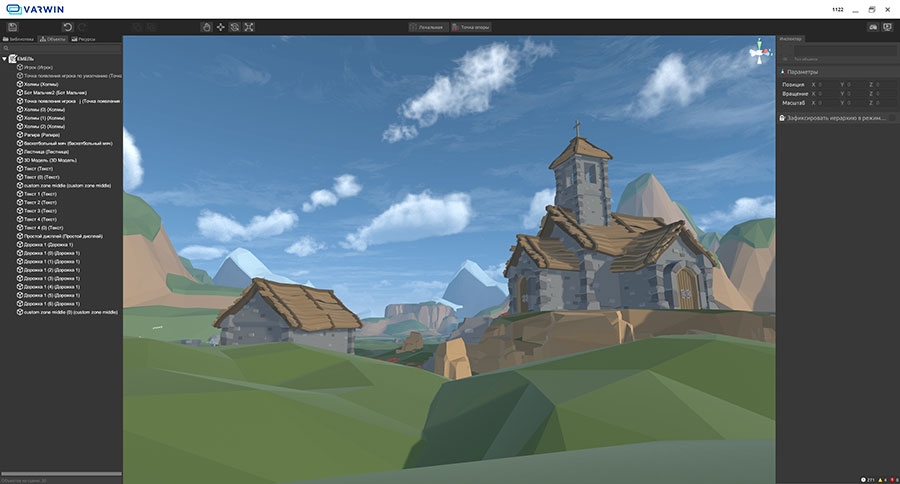This screenshot has height=484, width=900.
Task: Open the Ресурсы tab
Action: coord(84,39)
